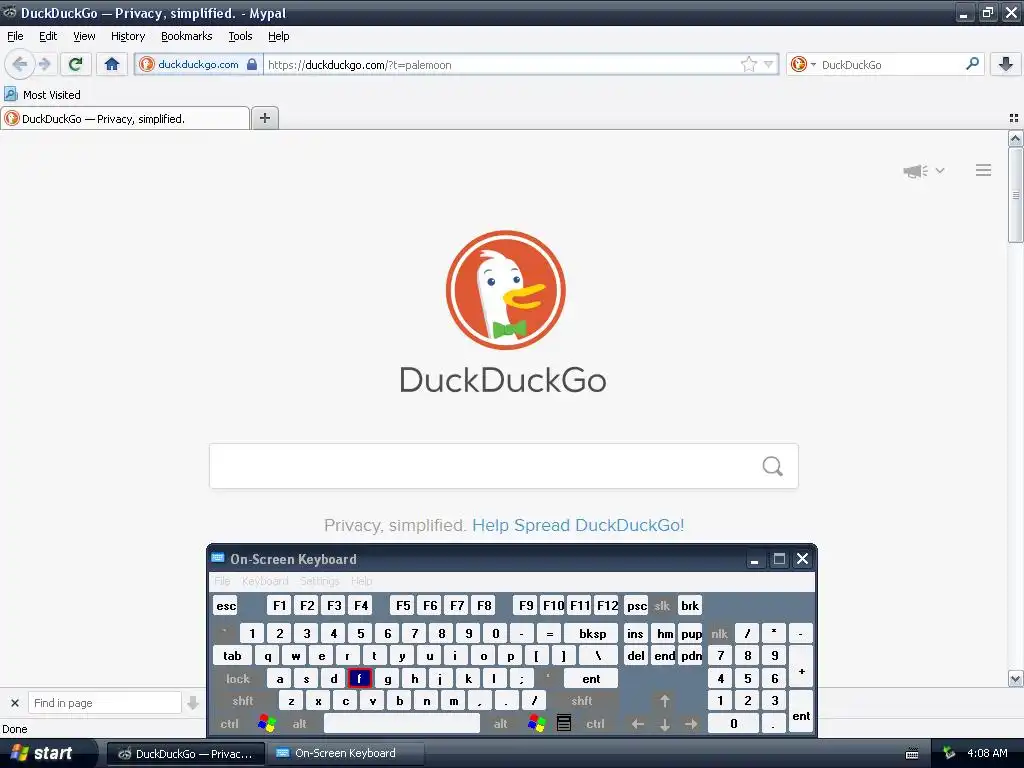The width and height of the screenshot is (1024, 768).
Task: Toggle caps lock key on keyboard
Action: (x=238, y=679)
